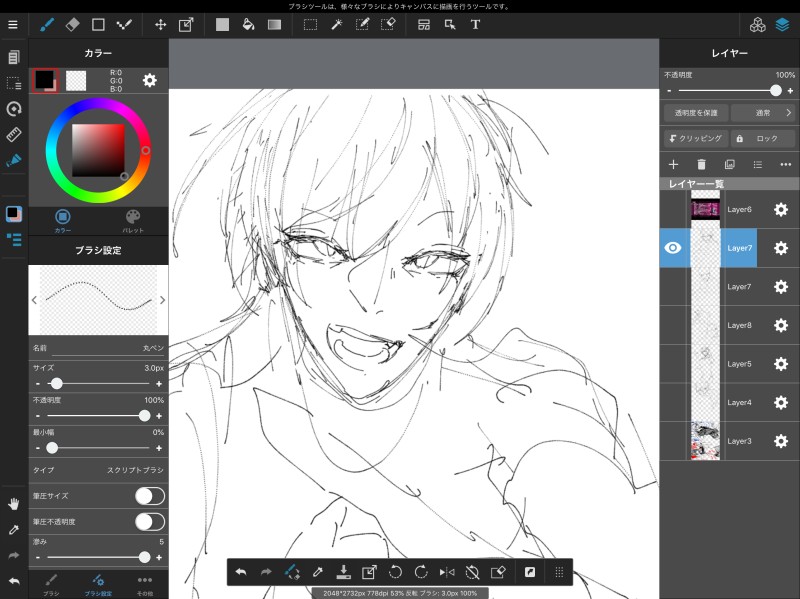This screenshot has width=800, height=599.
Task: Add a new layer with plus icon
Action: pyautogui.click(x=673, y=164)
